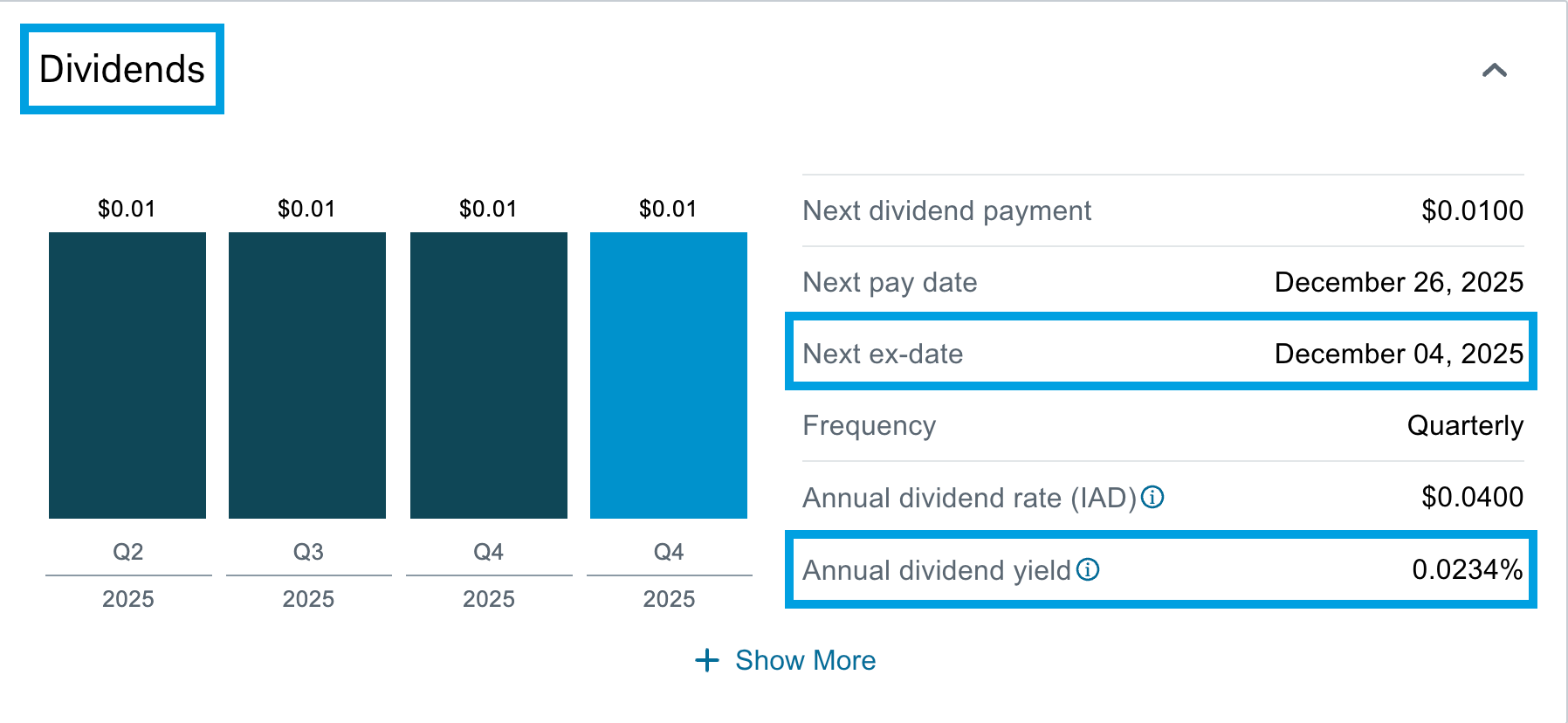This screenshot has width=1568, height=723.
Task: Click the plus icon beside Show More
Action: click(x=706, y=660)
